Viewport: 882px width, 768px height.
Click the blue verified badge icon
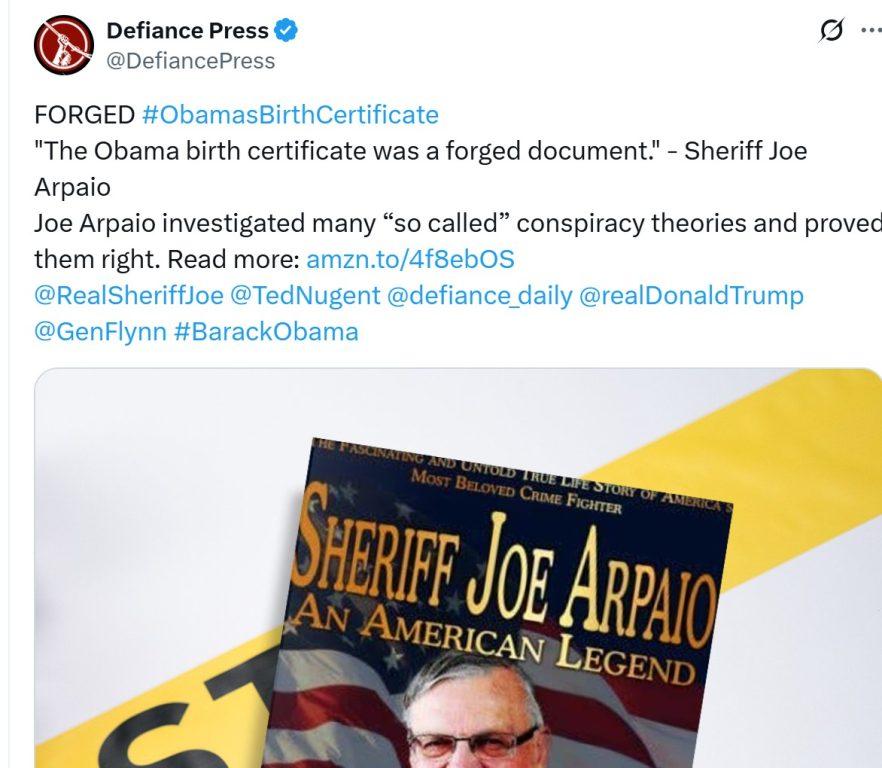click(x=286, y=30)
